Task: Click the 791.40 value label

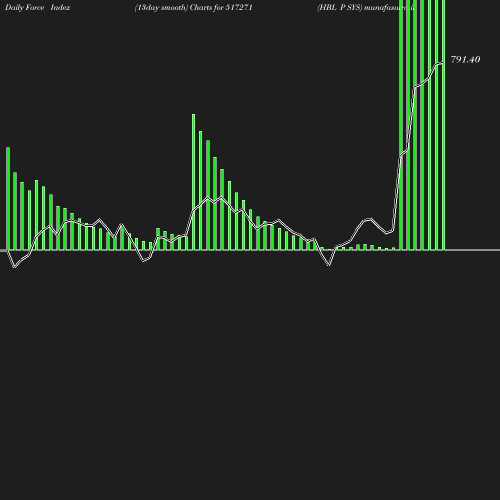Action: pyautogui.click(x=465, y=60)
